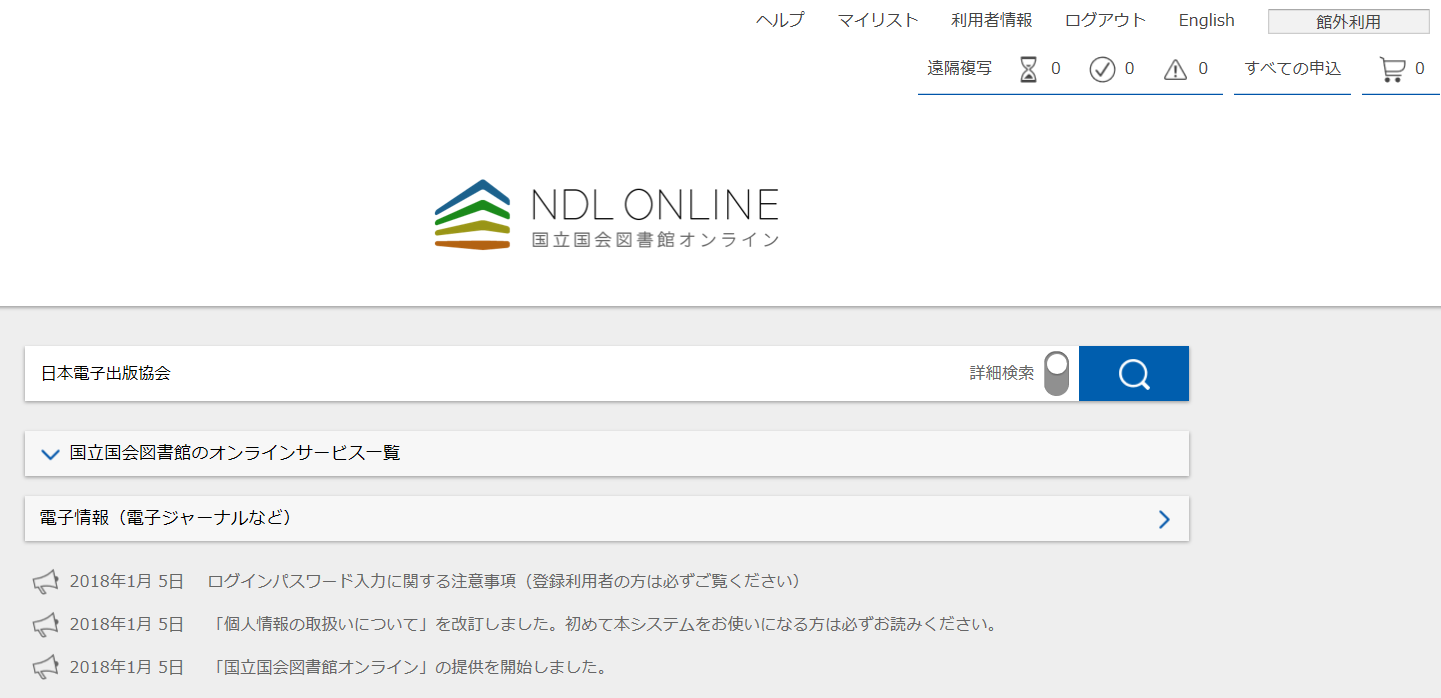Click megaphone icon beside 個人情報 notice
1441x698 pixels.
tap(46, 624)
